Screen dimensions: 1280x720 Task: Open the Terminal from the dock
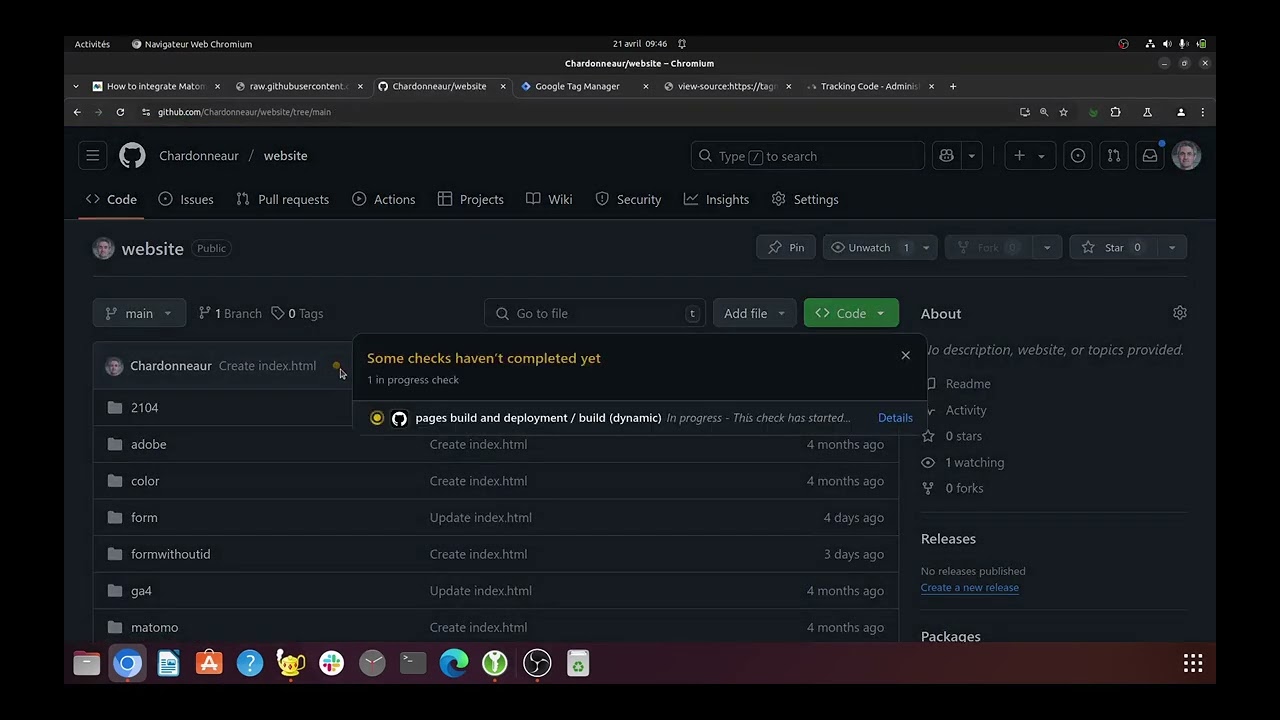tap(413, 663)
